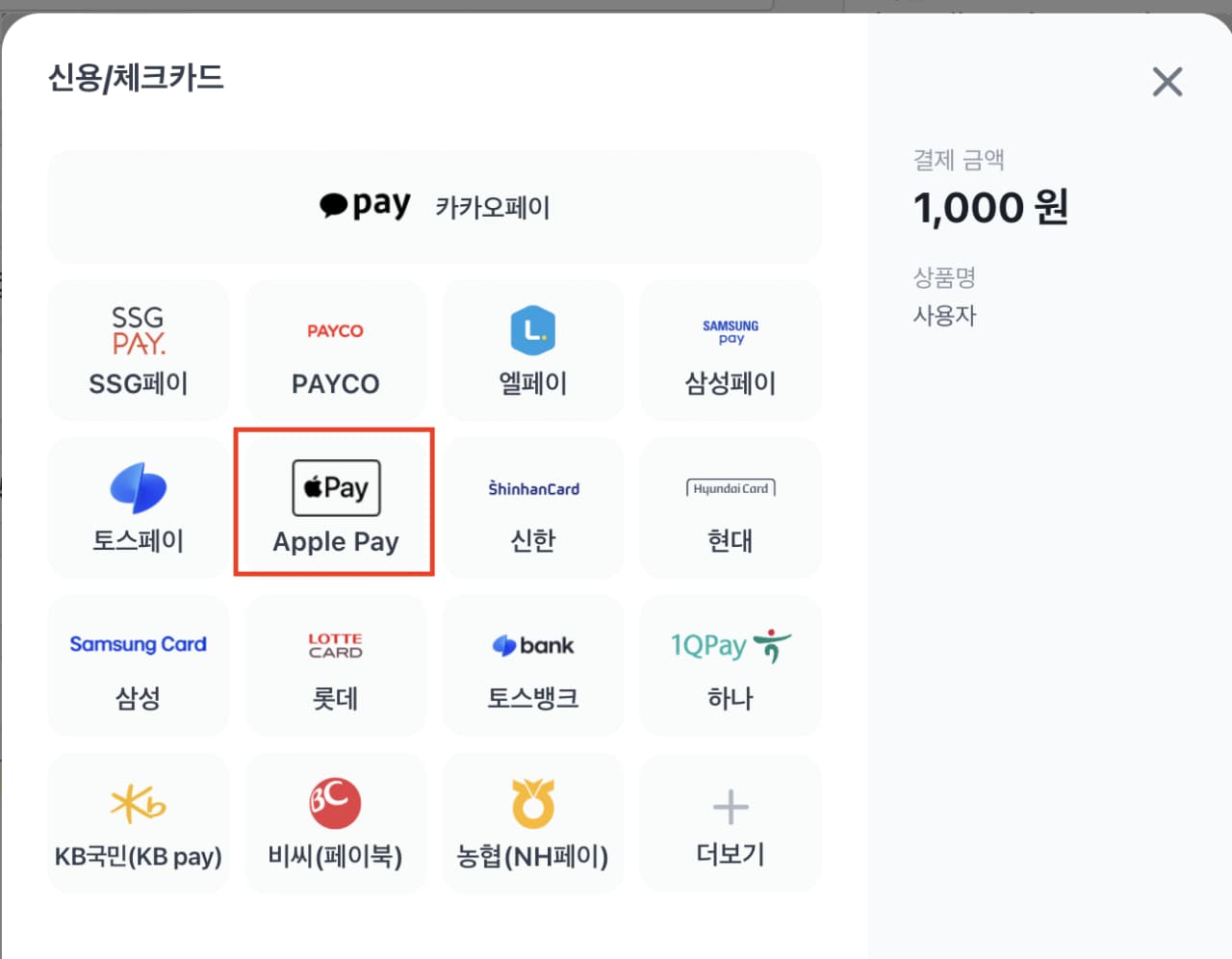Select Lotte Card option
This screenshot has height=959, width=1232.
(335, 666)
